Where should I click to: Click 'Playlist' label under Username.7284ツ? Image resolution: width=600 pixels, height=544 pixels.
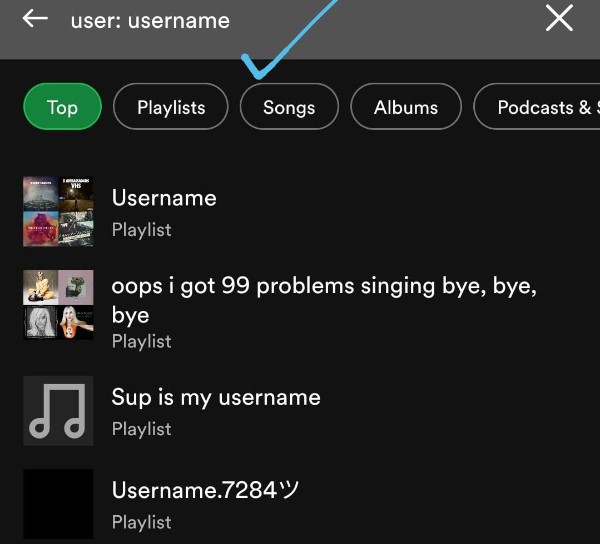tap(142, 522)
